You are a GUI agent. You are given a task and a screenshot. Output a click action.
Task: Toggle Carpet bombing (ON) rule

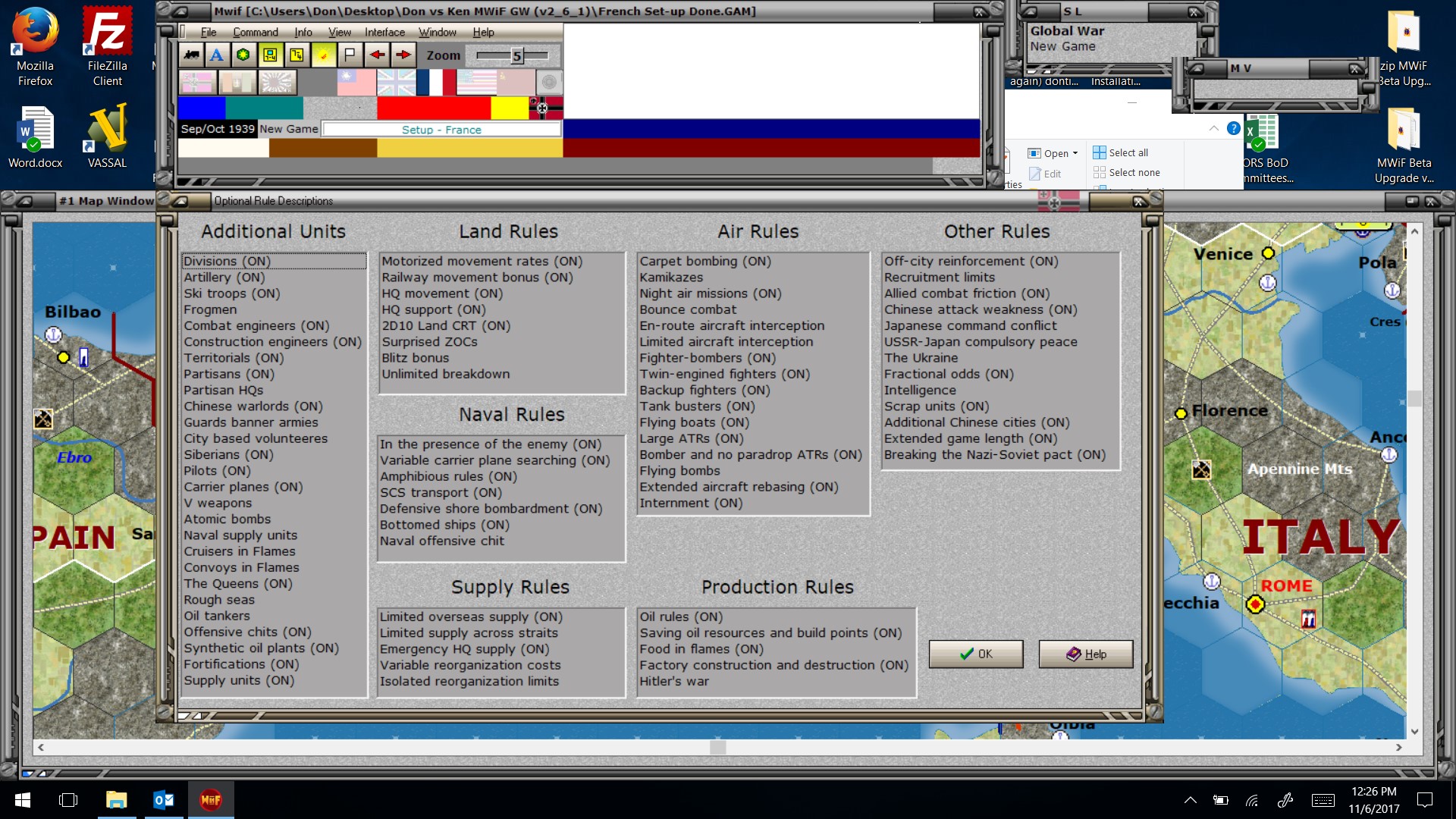(x=704, y=261)
